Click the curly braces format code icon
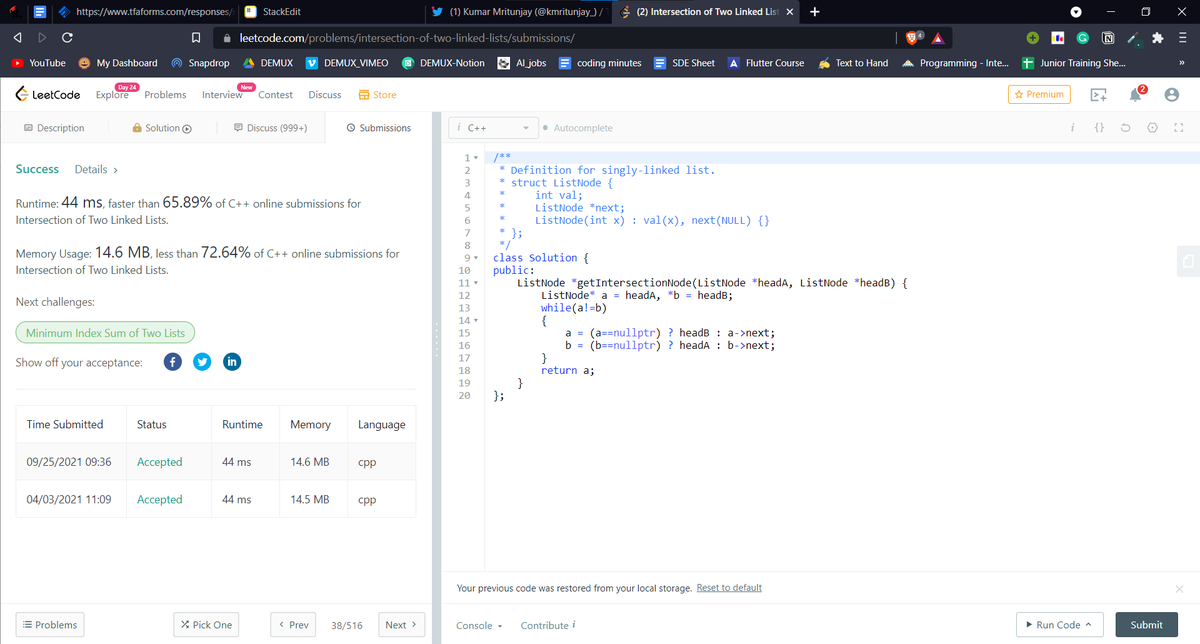1200x644 pixels. click(x=1098, y=128)
